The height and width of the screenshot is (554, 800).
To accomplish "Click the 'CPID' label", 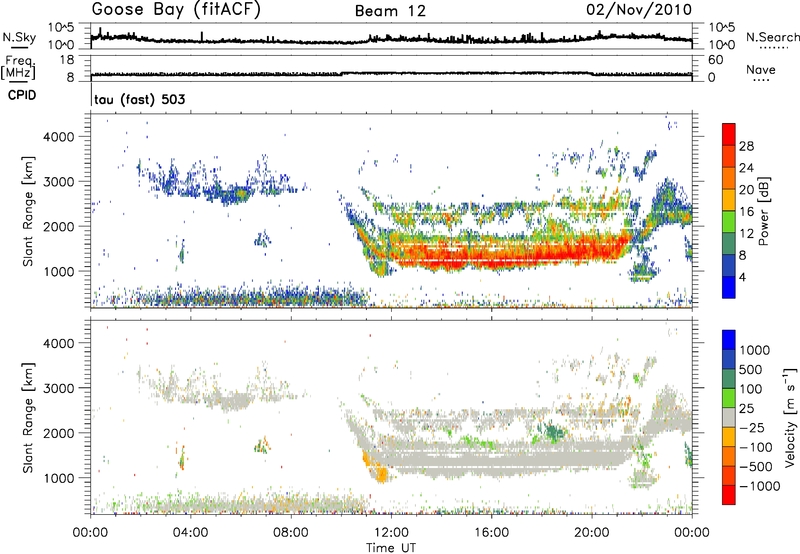I will coord(22,95).
